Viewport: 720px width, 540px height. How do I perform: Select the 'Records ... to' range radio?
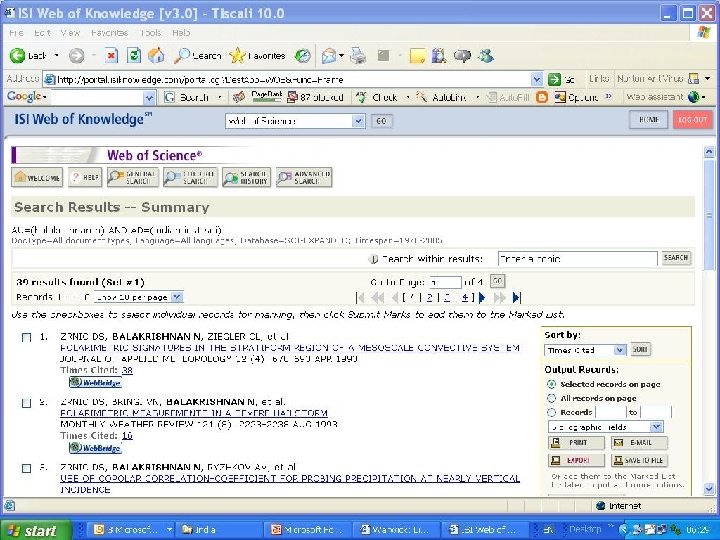click(551, 412)
